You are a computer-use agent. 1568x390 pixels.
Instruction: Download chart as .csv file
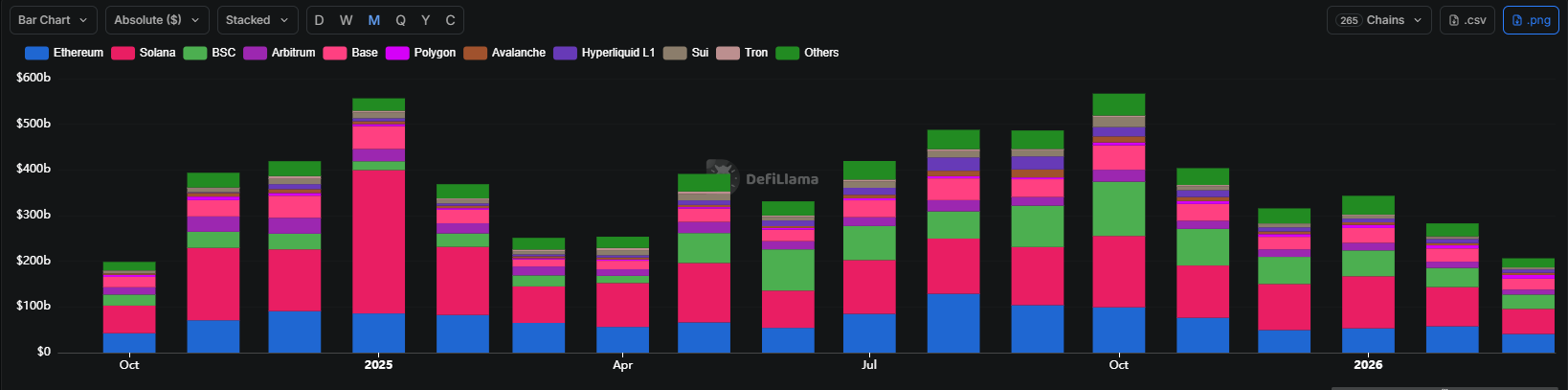pos(1467,20)
